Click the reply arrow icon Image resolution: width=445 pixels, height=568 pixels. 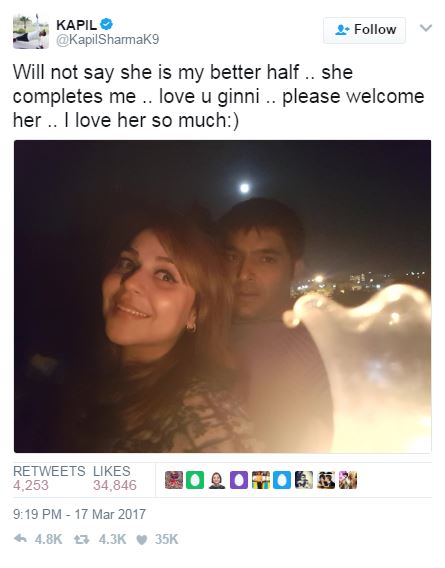20,539
